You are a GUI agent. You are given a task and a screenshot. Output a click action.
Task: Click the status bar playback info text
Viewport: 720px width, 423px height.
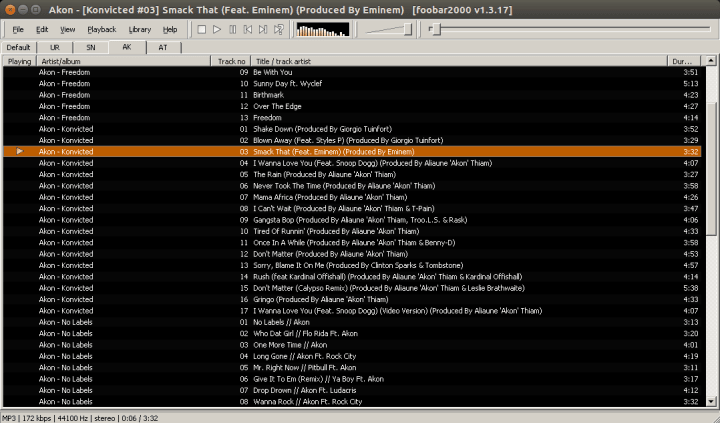tap(80, 418)
